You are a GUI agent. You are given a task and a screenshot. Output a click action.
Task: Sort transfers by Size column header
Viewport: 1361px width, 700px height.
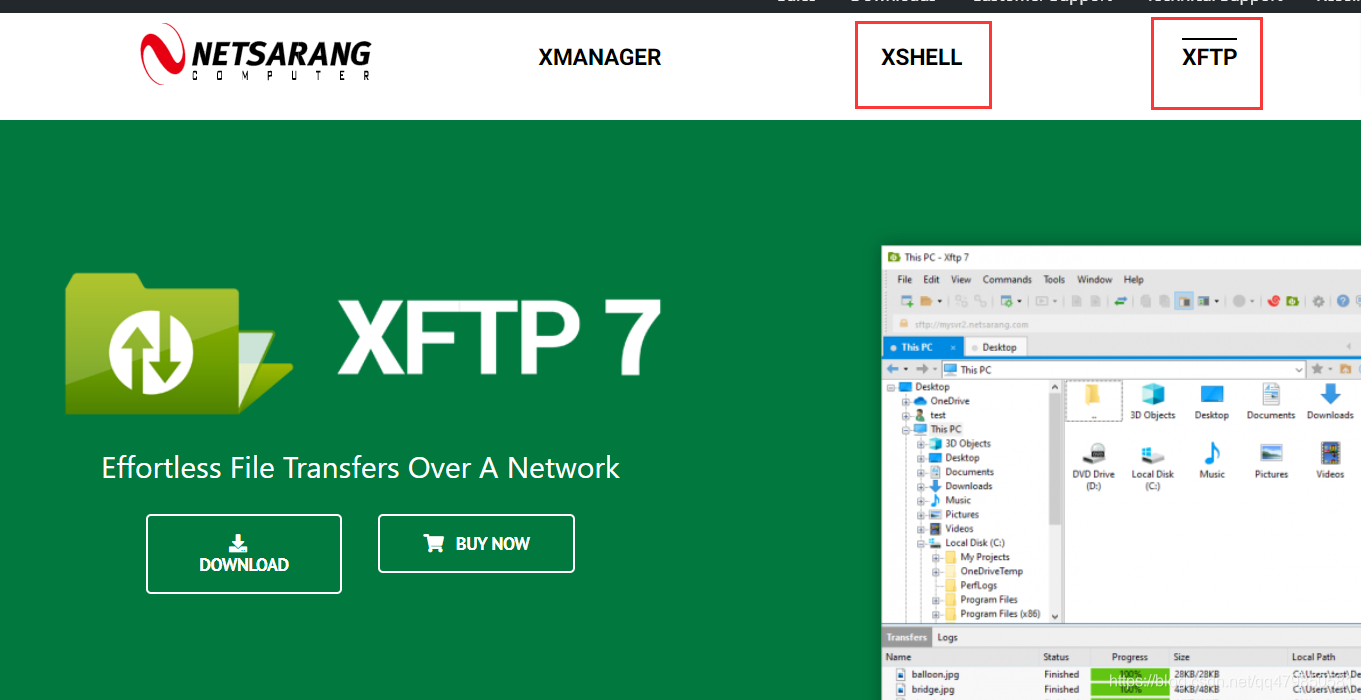pyautogui.click(x=1181, y=657)
